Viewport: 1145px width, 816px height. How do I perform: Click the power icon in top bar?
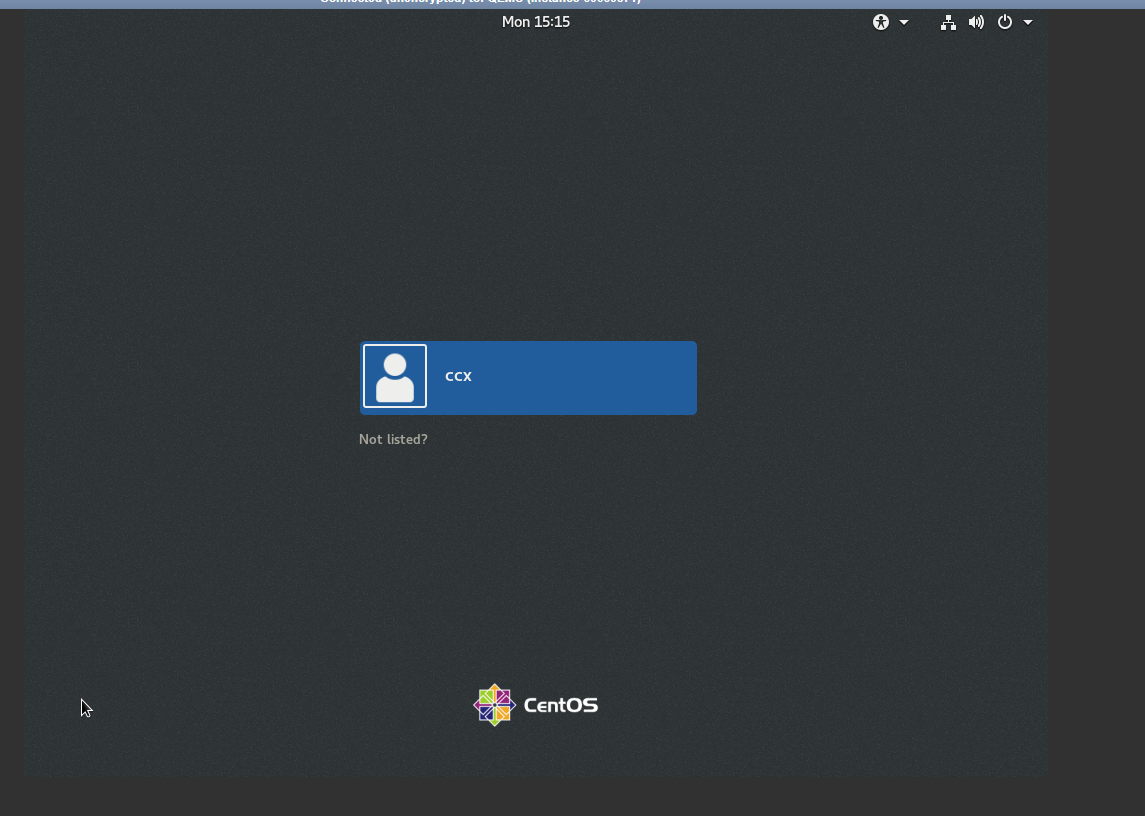coord(1005,22)
